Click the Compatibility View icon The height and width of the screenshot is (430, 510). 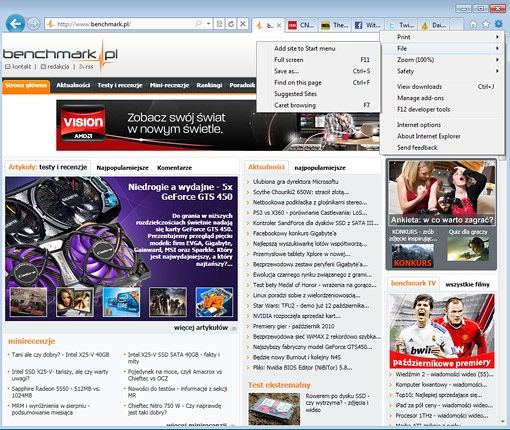pos(219,24)
